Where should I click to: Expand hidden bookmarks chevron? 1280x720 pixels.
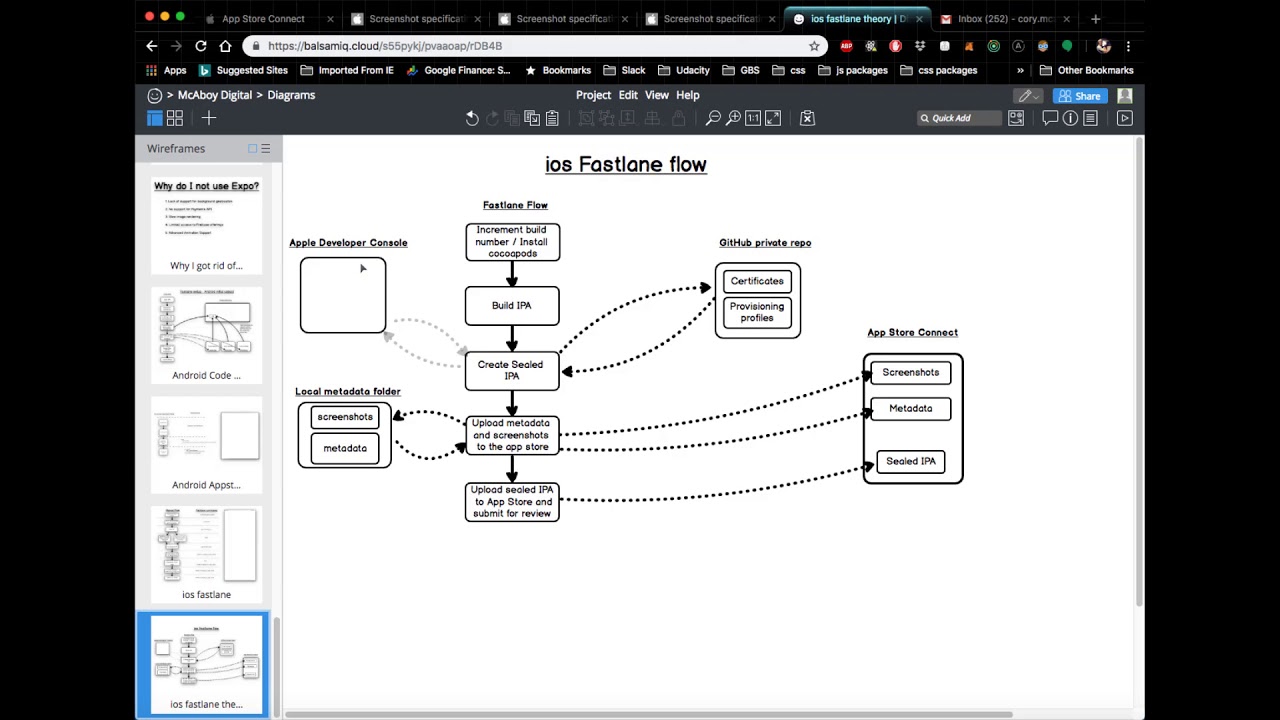coord(1020,70)
